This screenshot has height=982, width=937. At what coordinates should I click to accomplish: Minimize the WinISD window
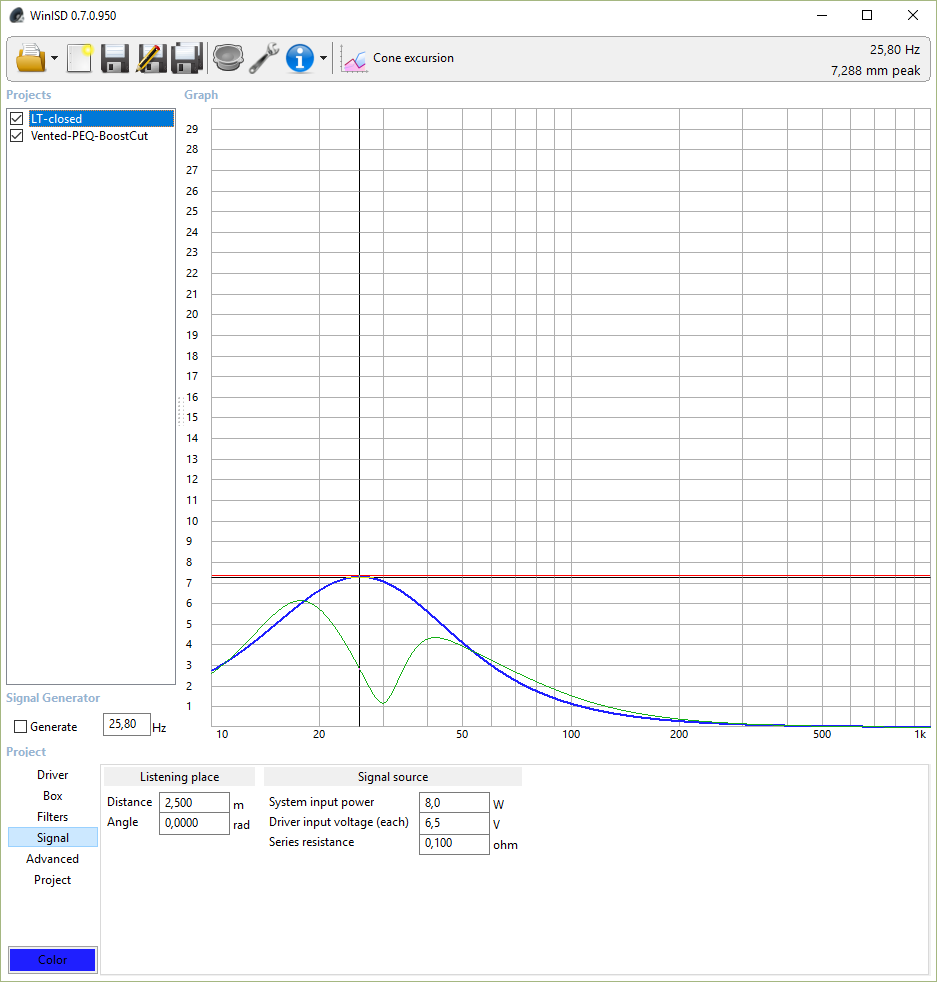click(822, 15)
